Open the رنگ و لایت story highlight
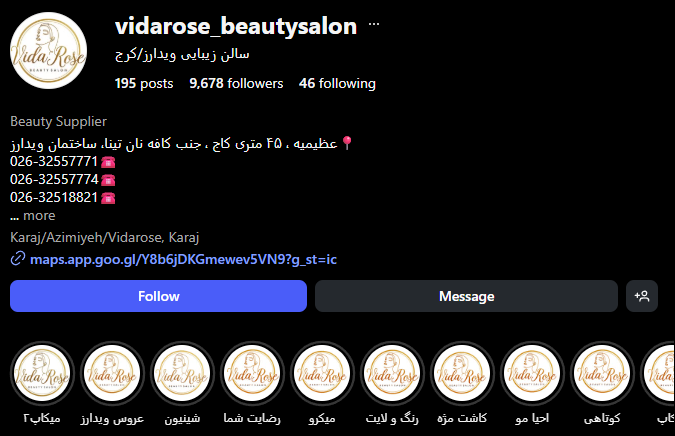The image size is (675, 436). (x=392, y=374)
